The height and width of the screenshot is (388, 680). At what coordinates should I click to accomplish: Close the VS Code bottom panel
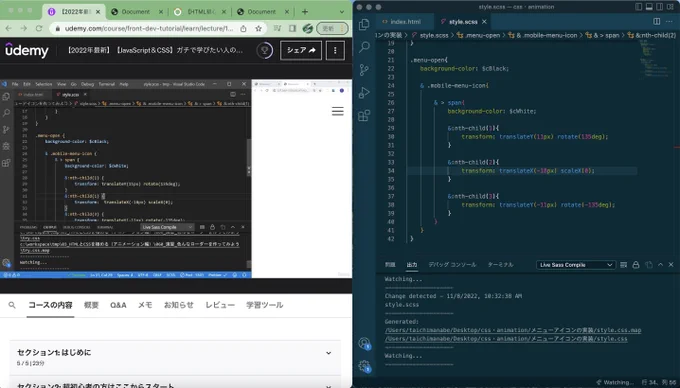(x=671, y=264)
